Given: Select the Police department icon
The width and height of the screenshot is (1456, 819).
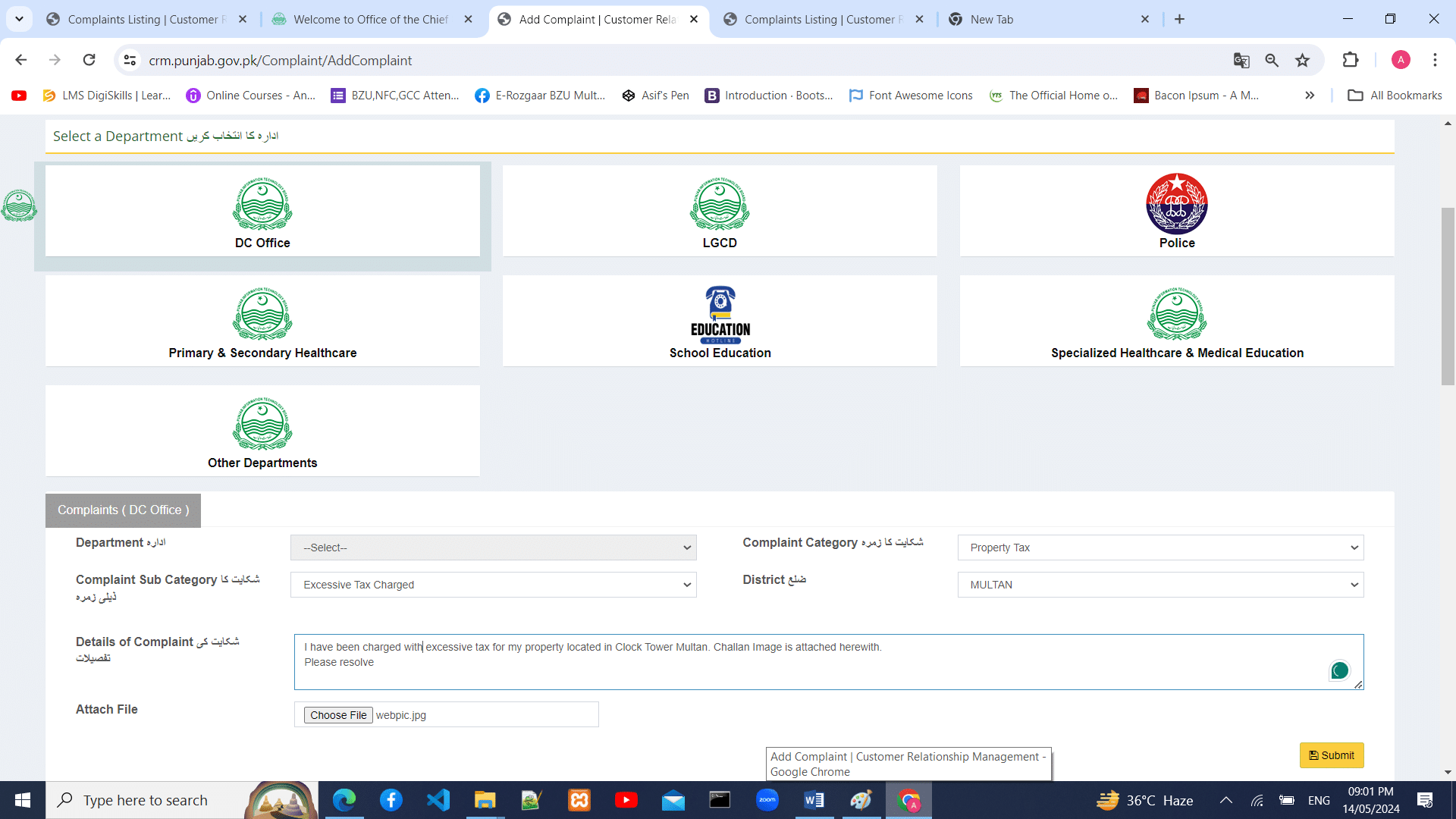Looking at the screenshot, I should click(1176, 203).
